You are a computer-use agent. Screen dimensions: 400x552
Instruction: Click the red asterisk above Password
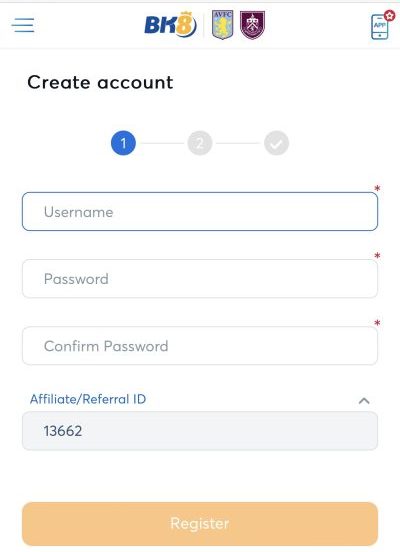pos(377,256)
